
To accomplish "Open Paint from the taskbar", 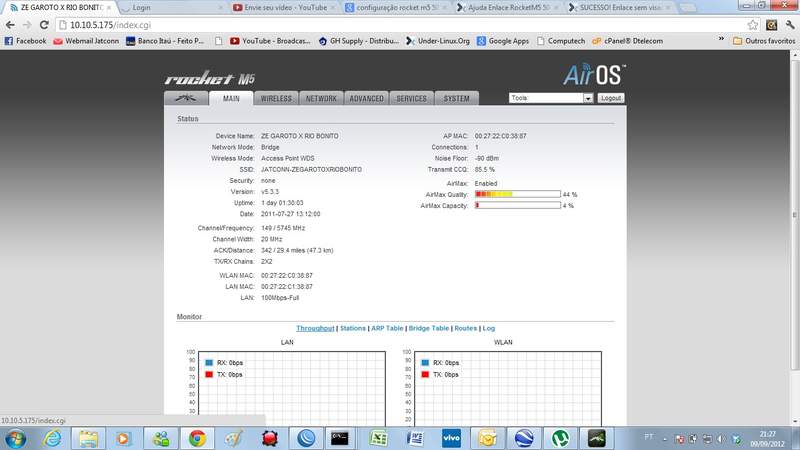I will coord(233,439).
